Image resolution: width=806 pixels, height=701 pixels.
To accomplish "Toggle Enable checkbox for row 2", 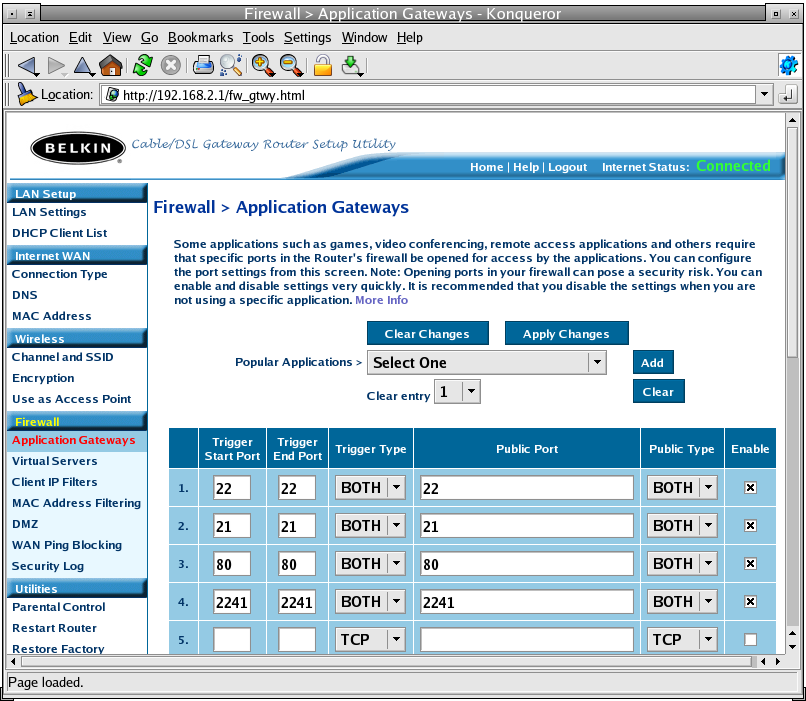I will [750, 526].
